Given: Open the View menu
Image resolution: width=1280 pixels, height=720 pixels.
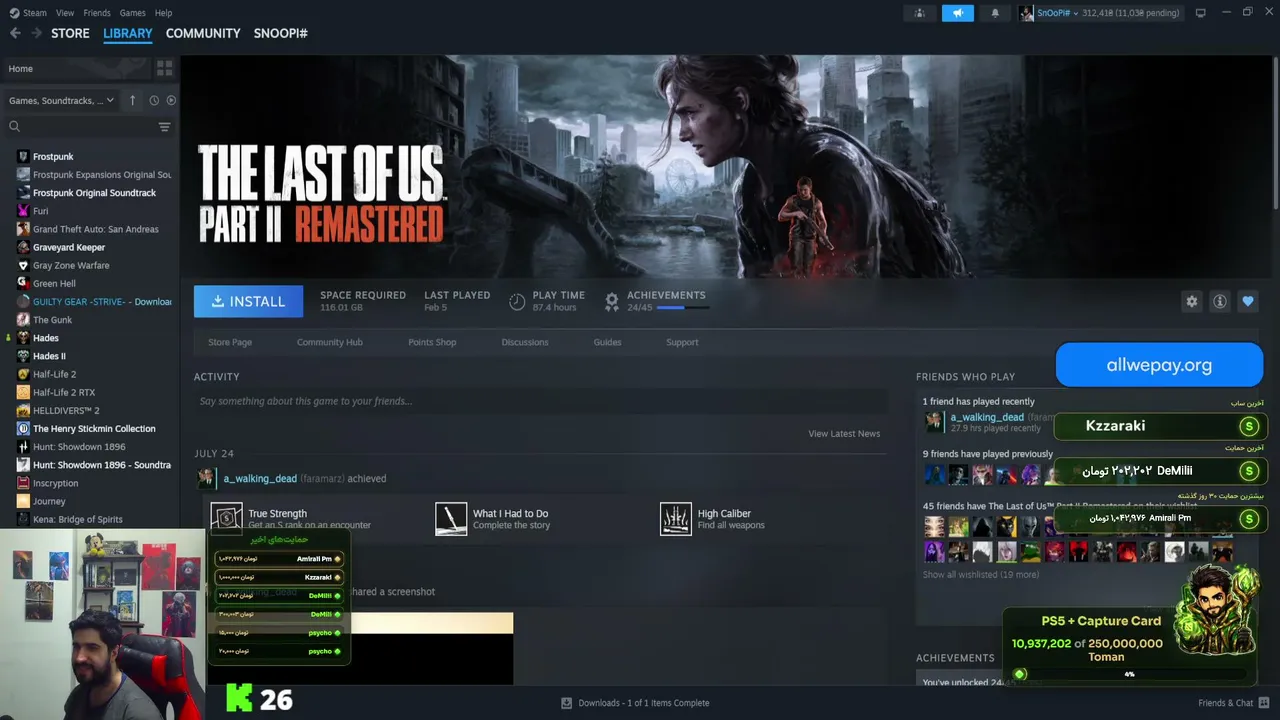Looking at the screenshot, I should [65, 13].
